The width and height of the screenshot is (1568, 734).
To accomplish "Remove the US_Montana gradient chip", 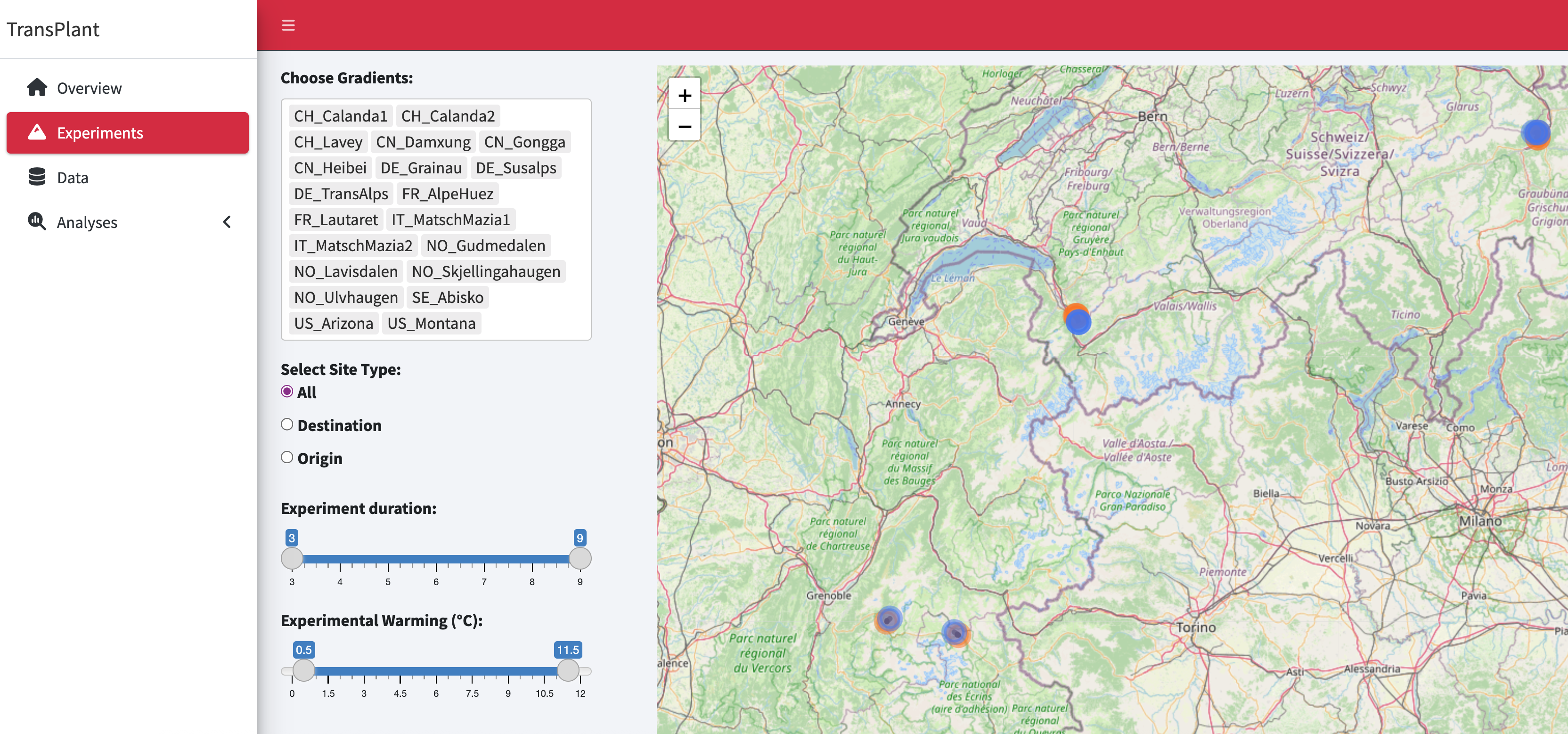I will [431, 323].
